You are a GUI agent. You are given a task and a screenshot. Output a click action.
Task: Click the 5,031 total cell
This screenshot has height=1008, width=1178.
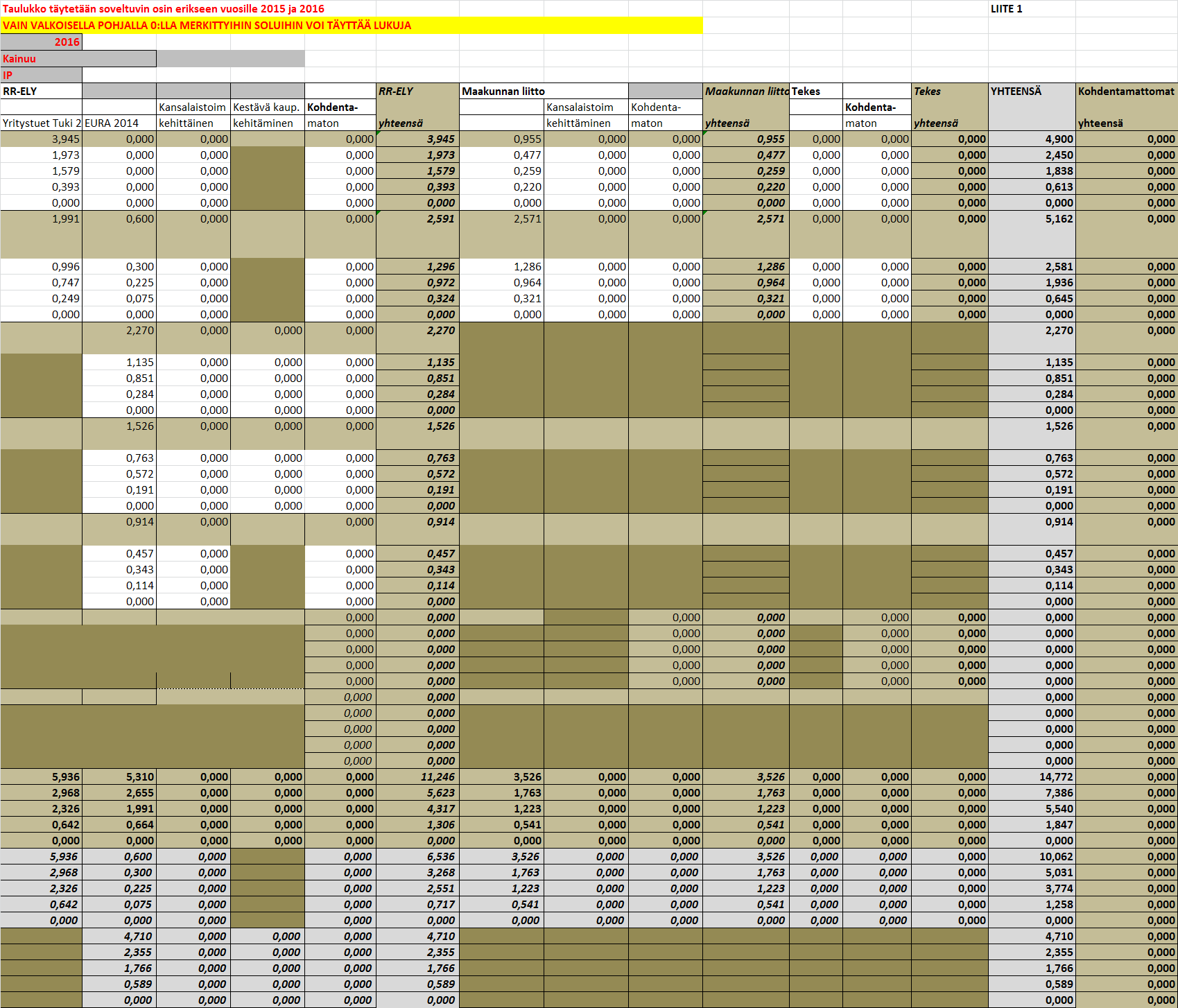(x=1032, y=872)
